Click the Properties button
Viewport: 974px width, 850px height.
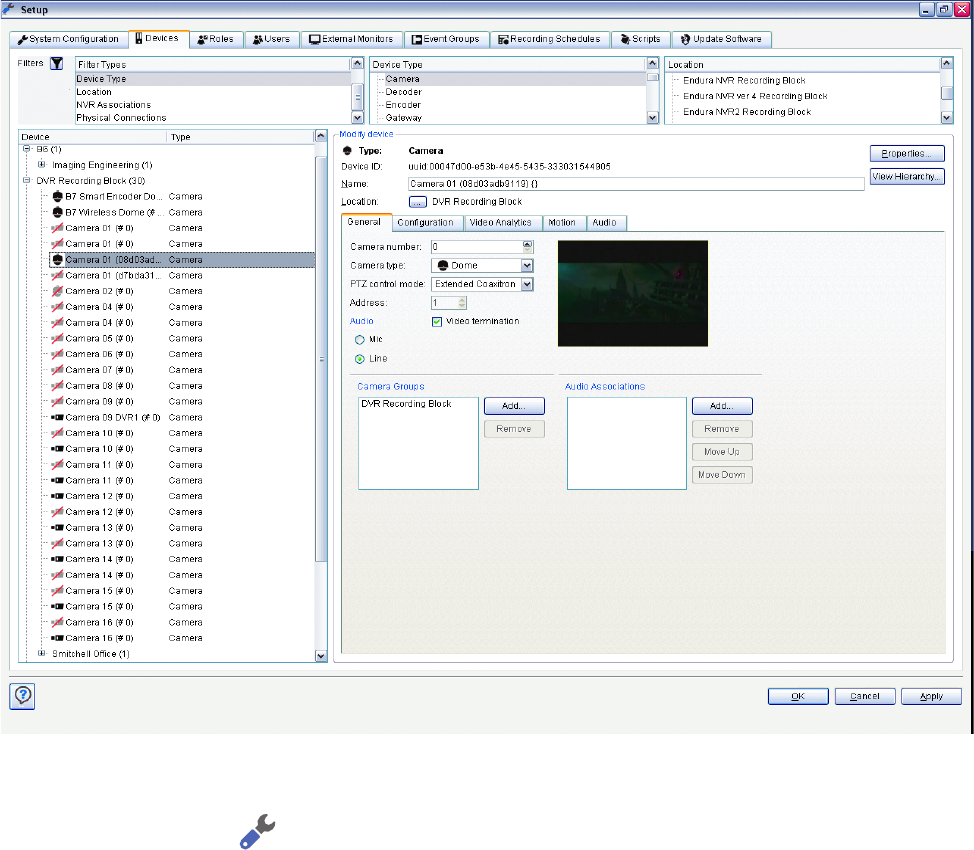906,154
